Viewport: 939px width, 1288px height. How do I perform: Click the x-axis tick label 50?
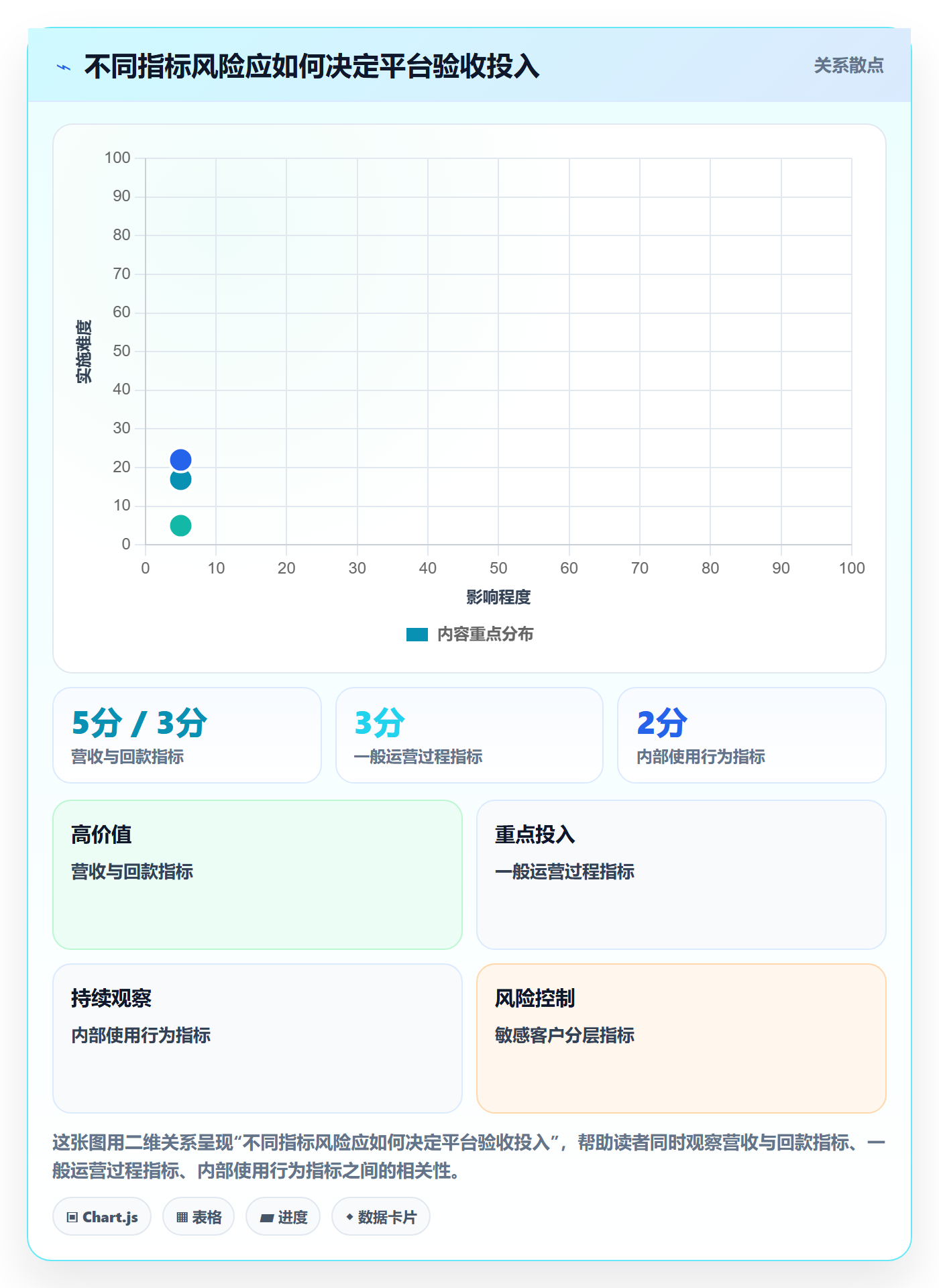pos(498,568)
